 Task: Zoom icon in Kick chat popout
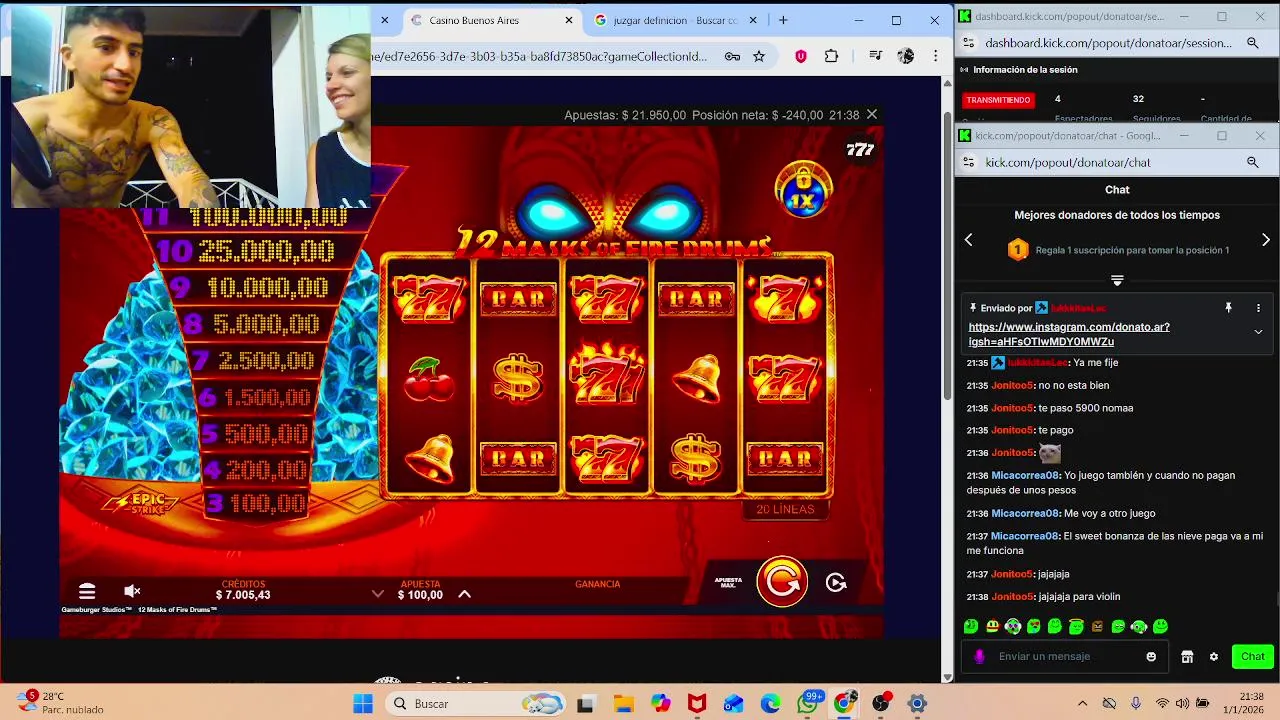[1252, 162]
